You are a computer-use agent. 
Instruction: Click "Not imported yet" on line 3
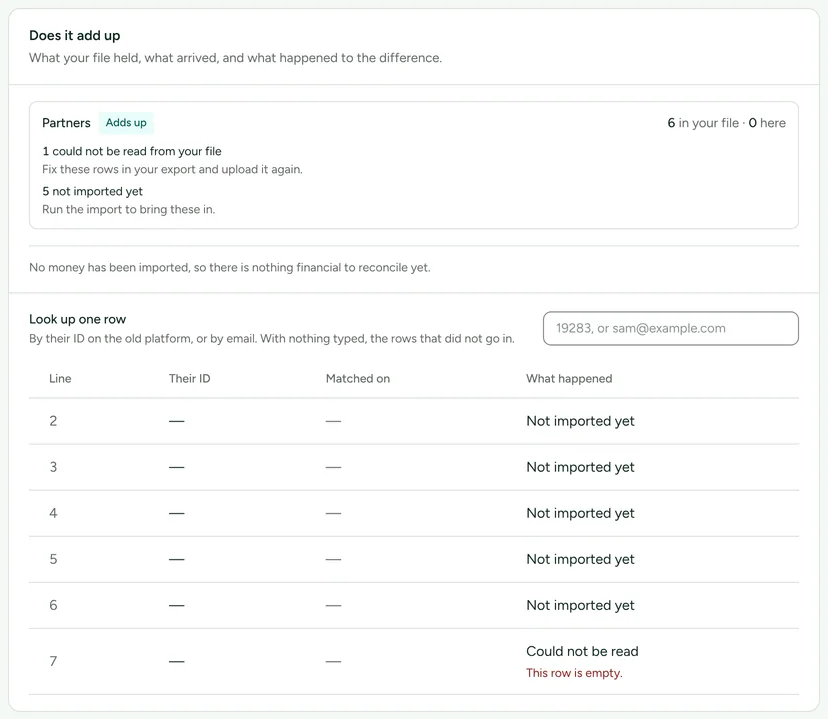coord(580,467)
